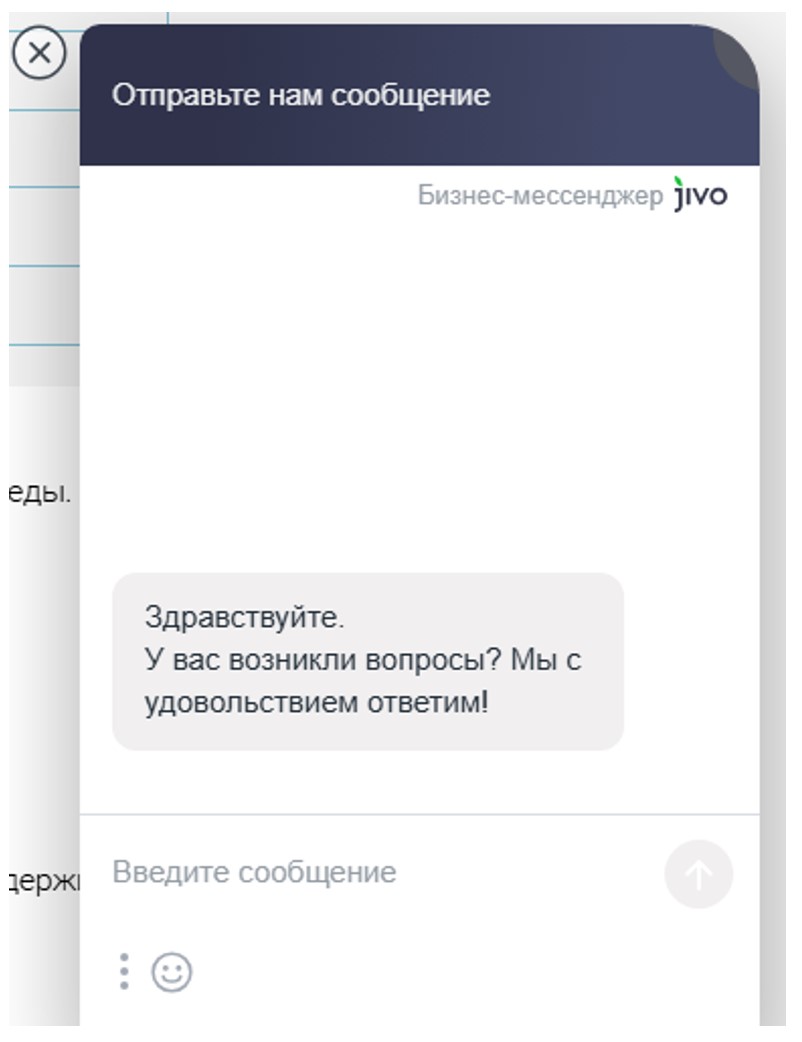Click the green Jivo logo
The width and height of the screenshot is (802, 1042).
point(700,195)
